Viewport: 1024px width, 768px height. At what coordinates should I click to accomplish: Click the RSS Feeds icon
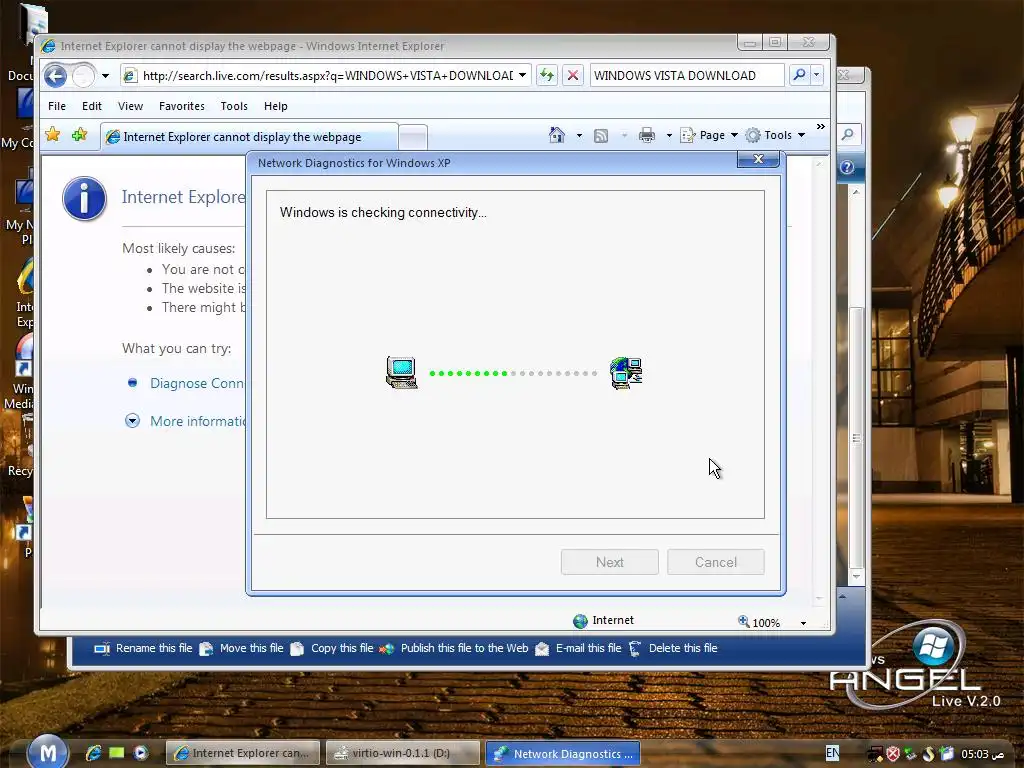pos(601,135)
